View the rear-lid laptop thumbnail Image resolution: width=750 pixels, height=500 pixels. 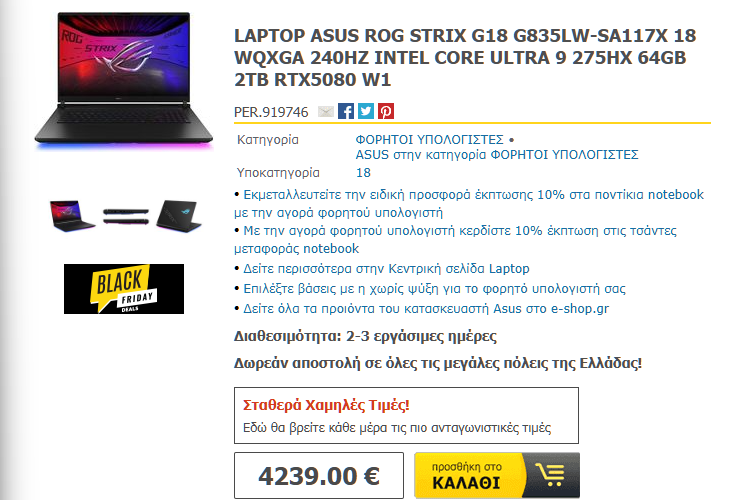pos(178,216)
